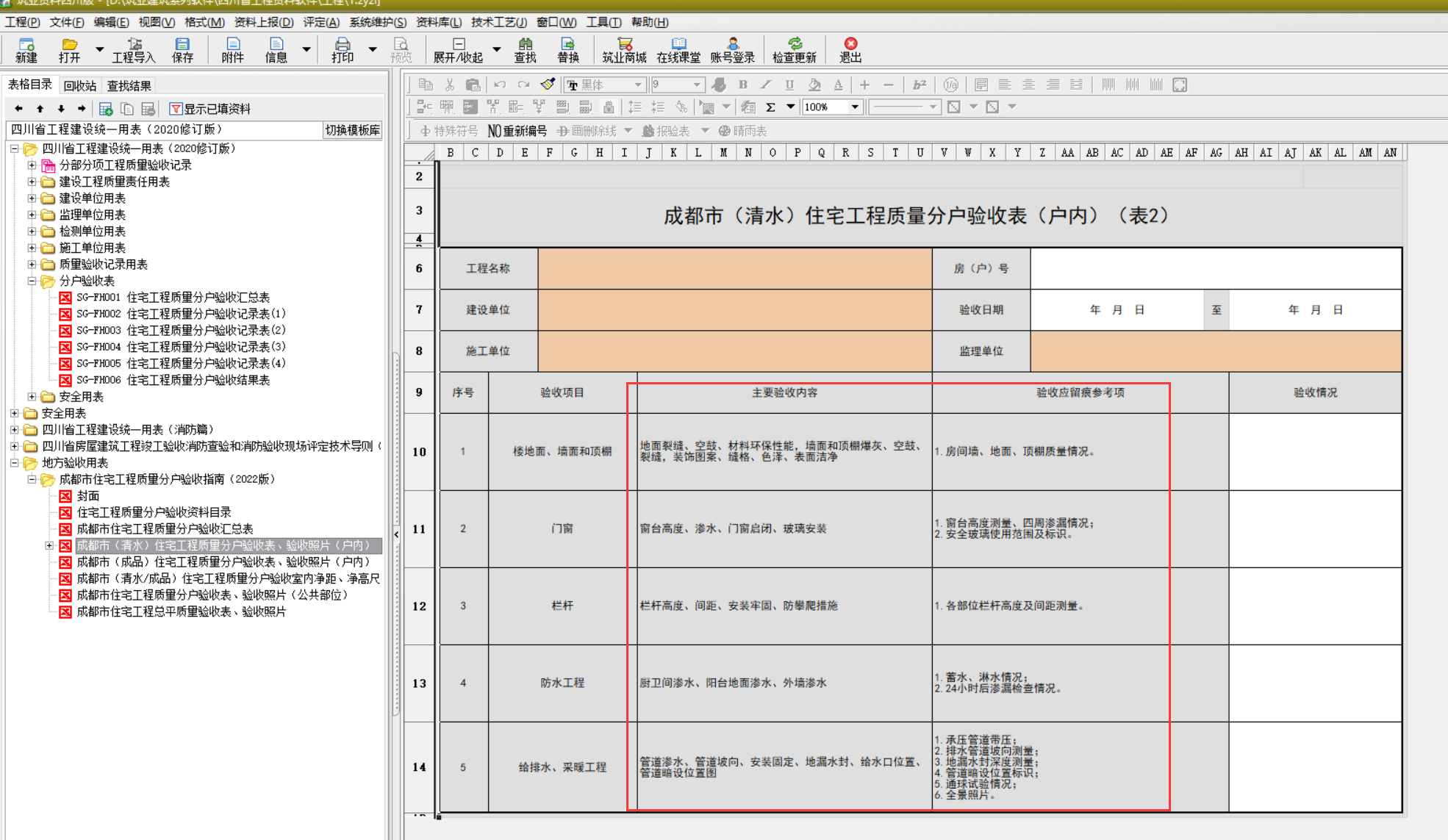Image resolution: width=1448 pixels, height=840 pixels.
Task: Click the 画删除线 strikethrough button
Action: pos(587,131)
